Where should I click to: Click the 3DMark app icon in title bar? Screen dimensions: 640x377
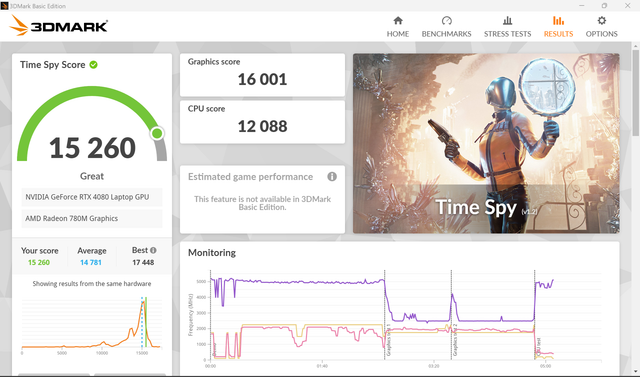click(4, 5)
